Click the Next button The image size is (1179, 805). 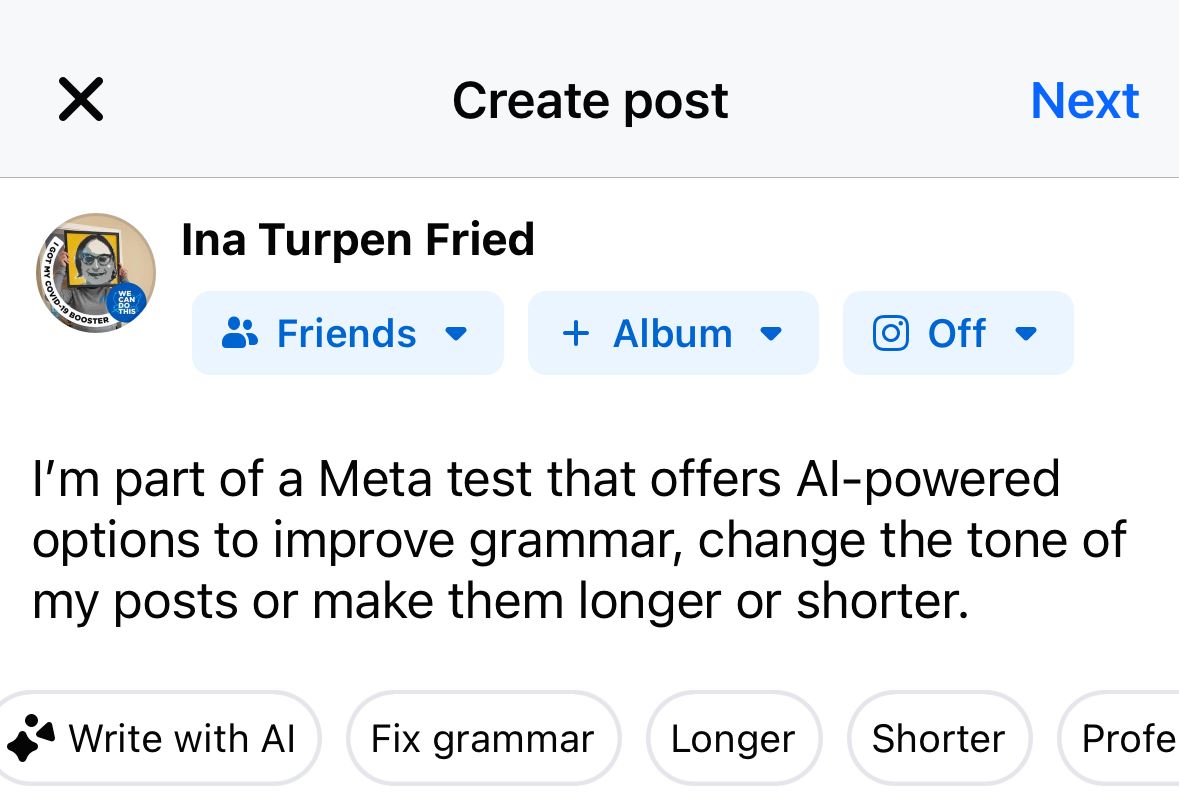(x=1084, y=100)
